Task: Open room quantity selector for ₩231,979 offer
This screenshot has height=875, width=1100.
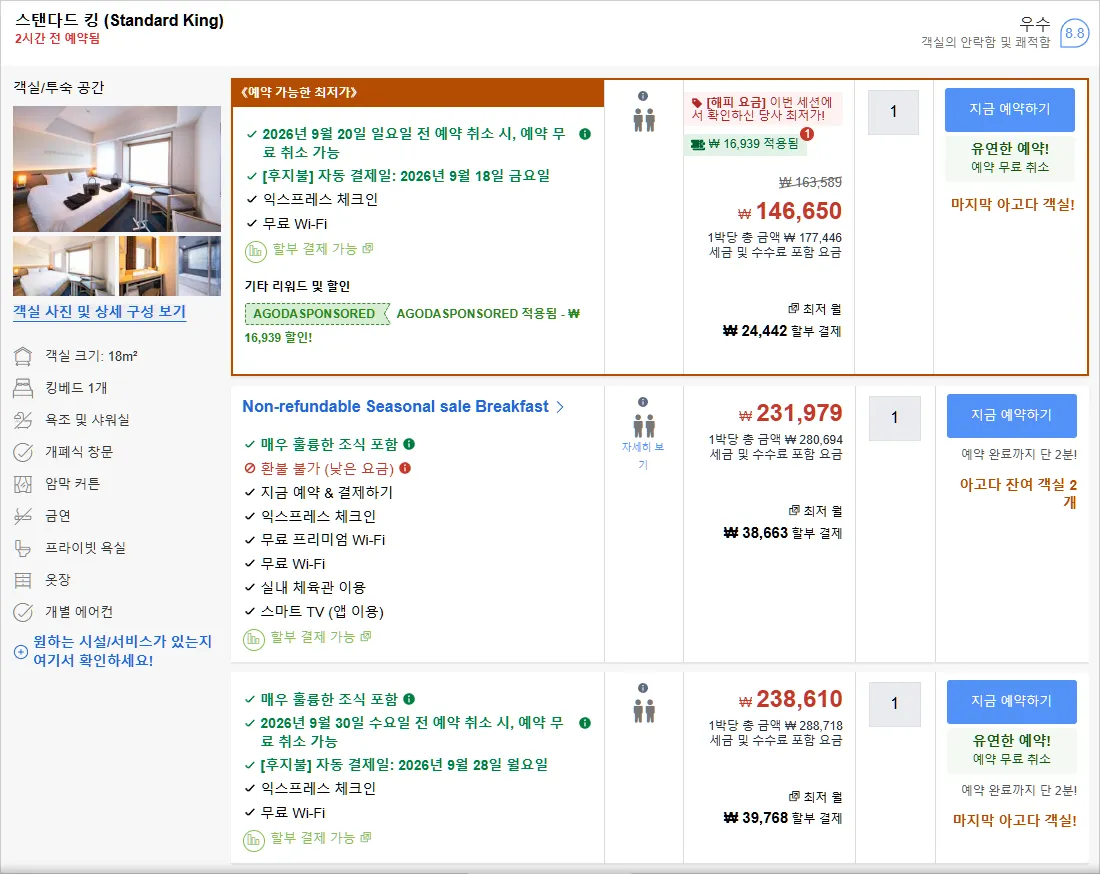Action: (x=894, y=418)
